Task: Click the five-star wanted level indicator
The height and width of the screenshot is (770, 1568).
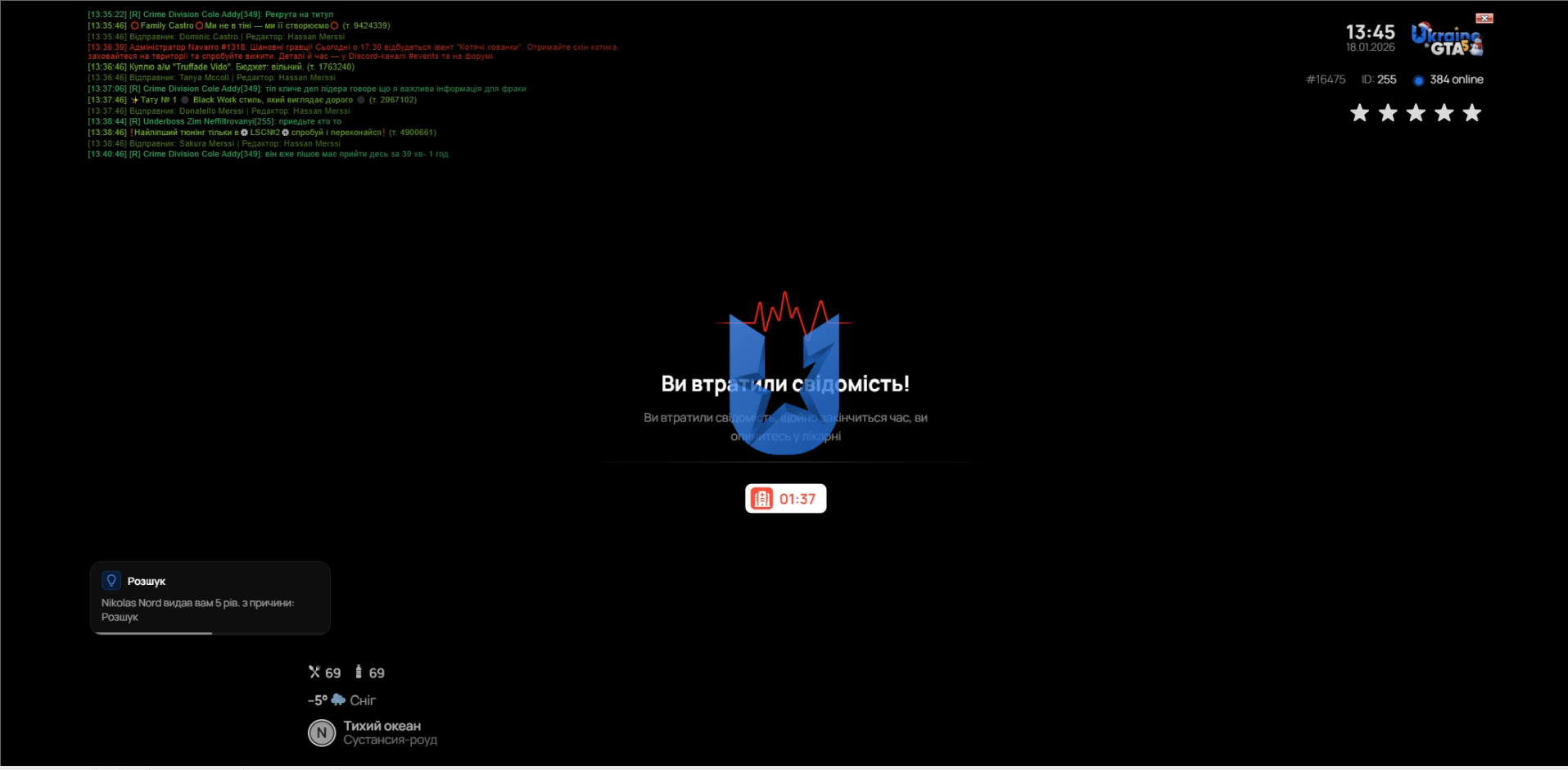Action: coord(1416,113)
